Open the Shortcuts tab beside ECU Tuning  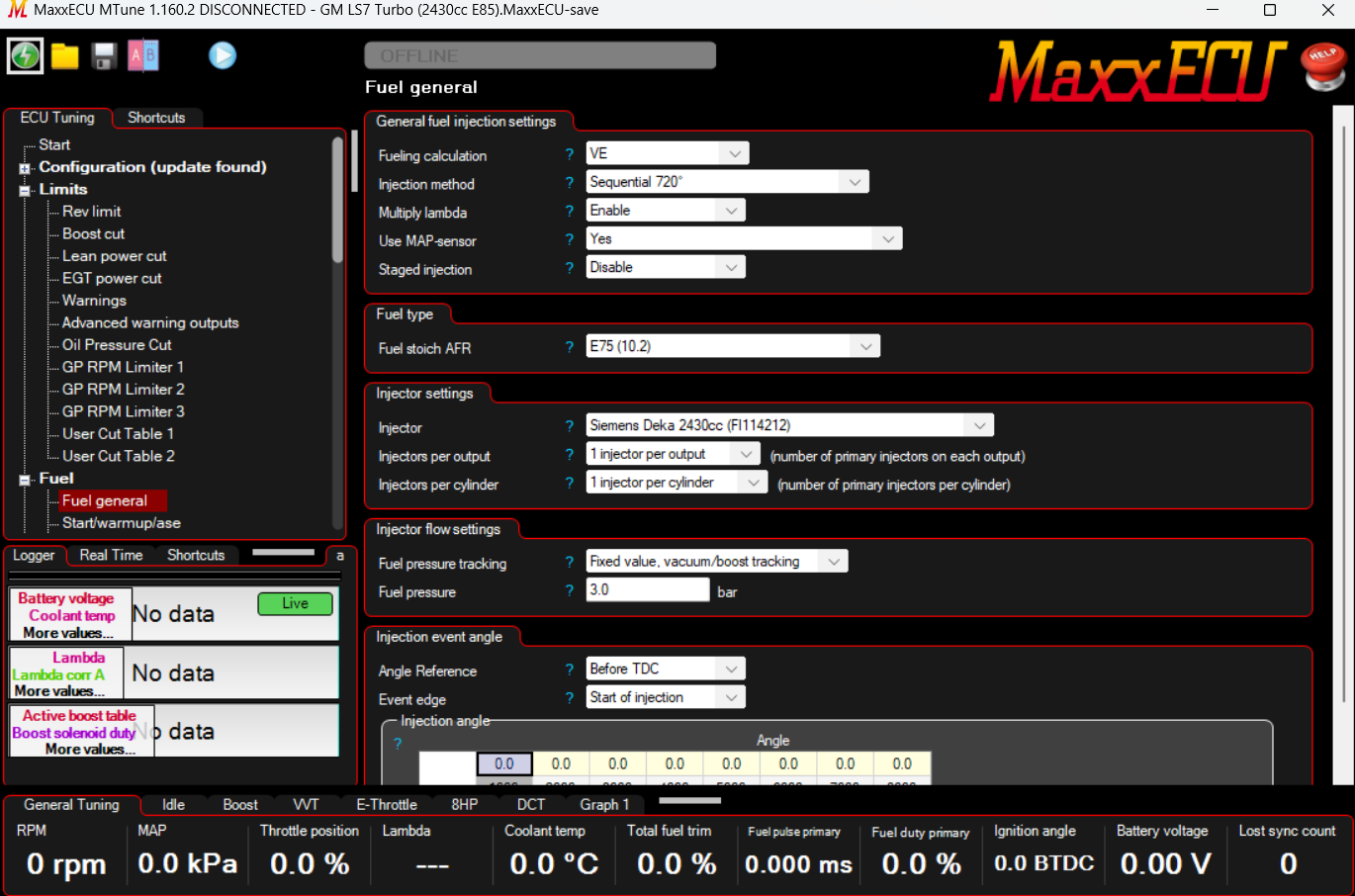click(x=156, y=118)
